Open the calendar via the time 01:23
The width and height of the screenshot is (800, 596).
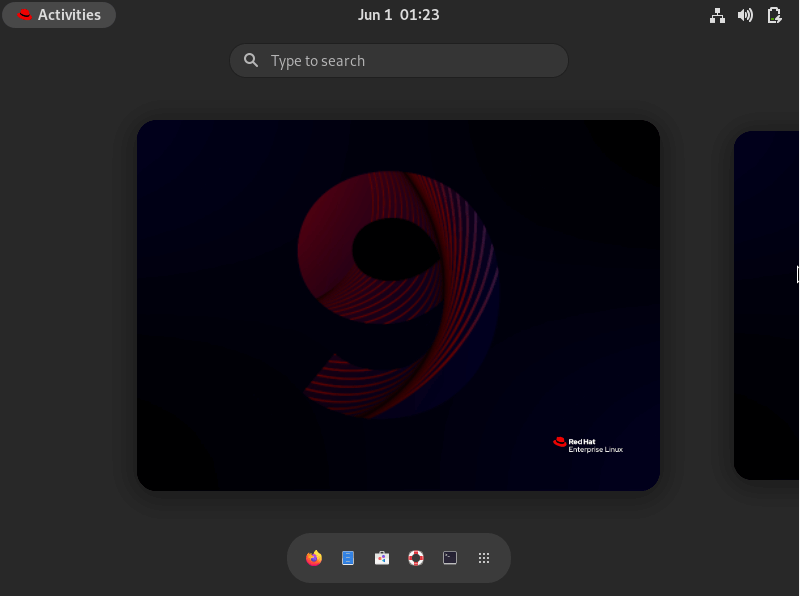(x=420, y=15)
